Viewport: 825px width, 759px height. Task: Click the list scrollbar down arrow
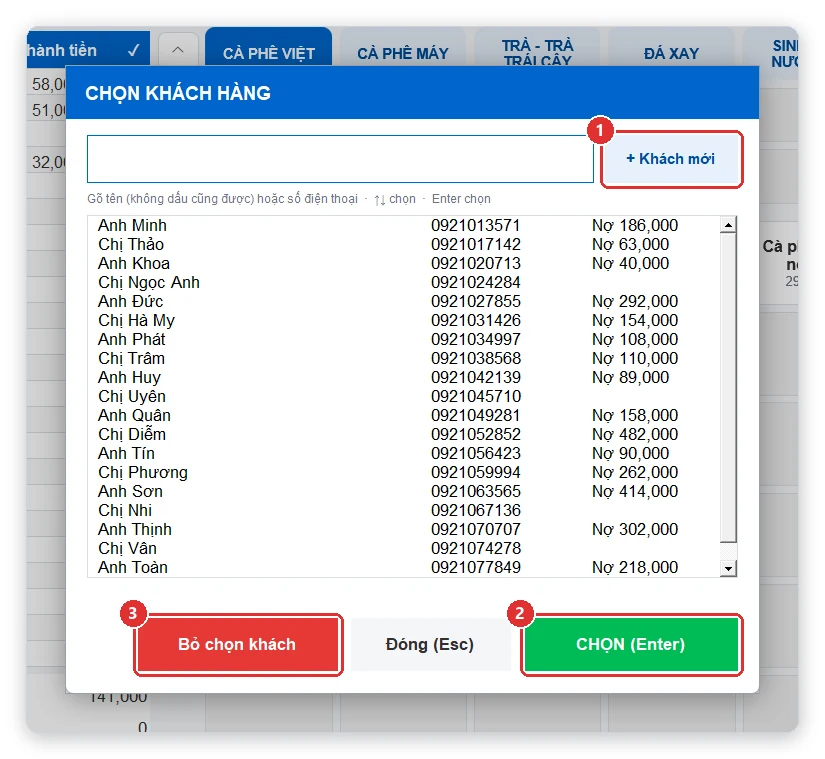(728, 568)
